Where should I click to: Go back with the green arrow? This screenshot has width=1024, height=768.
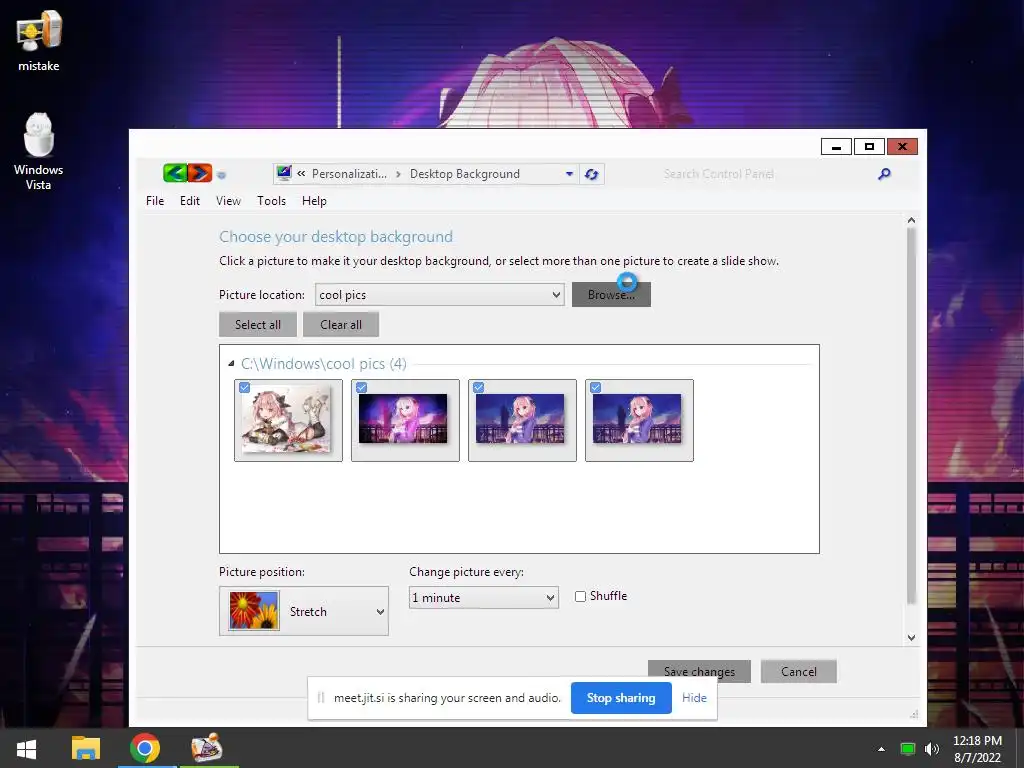[x=175, y=173]
